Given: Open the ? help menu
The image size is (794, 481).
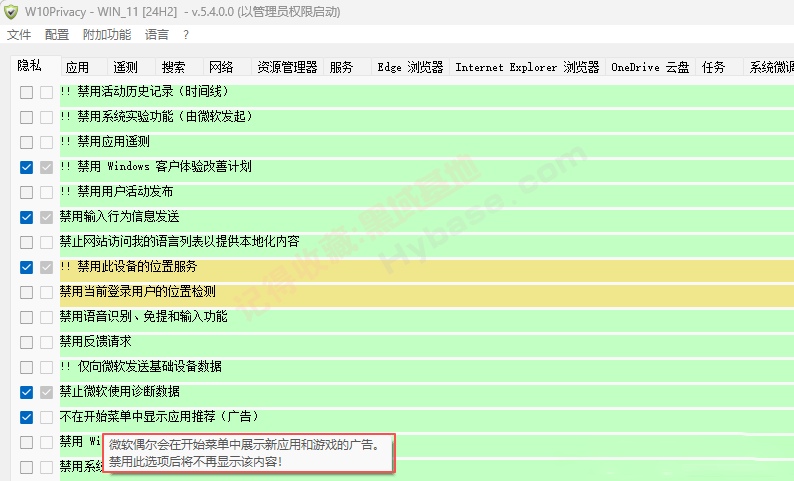Looking at the screenshot, I should [186, 34].
